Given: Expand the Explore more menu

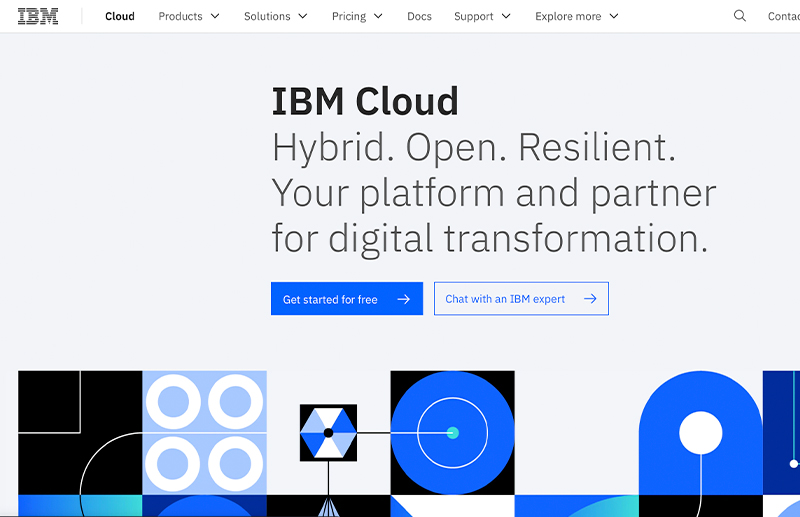Looking at the screenshot, I should (577, 16).
